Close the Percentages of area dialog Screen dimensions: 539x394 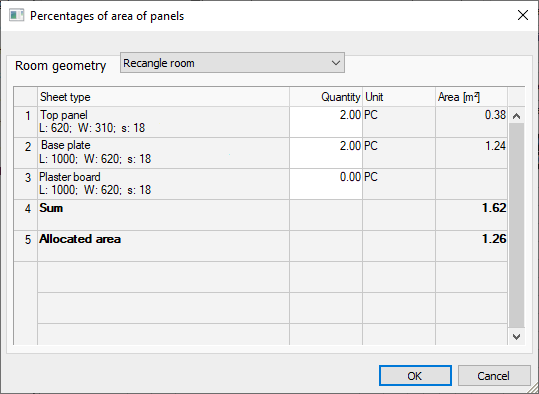[523, 15]
